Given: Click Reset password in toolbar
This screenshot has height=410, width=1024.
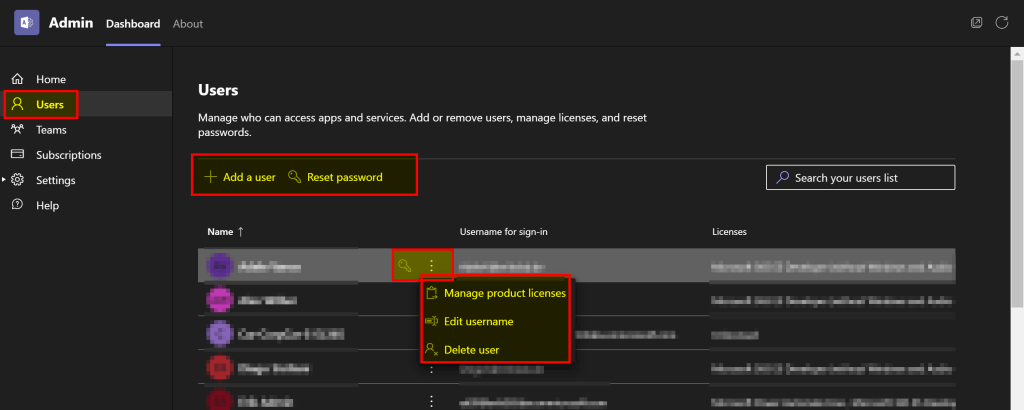Looking at the screenshot, I should pos(335,177).
